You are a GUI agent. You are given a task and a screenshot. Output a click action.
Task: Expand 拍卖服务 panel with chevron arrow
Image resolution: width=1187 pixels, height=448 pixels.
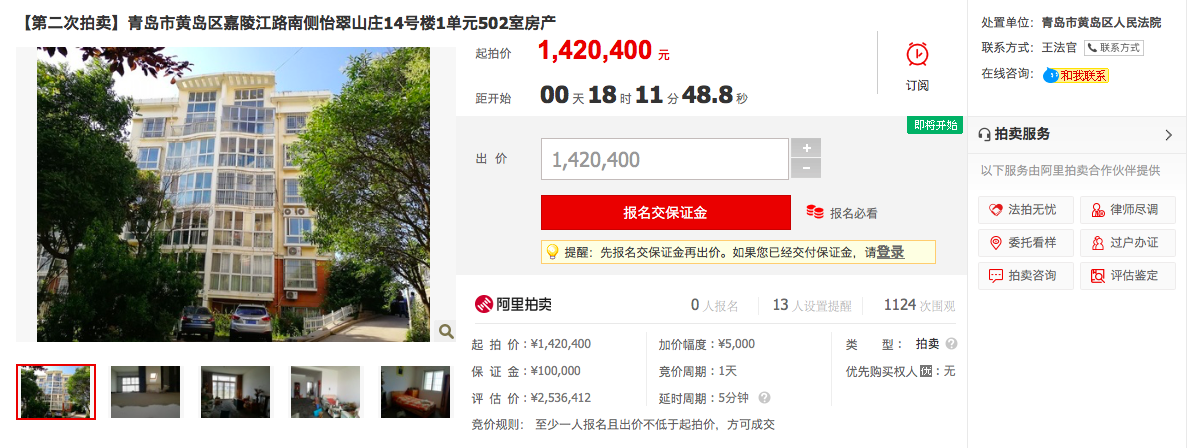[x=1168, y=135]
